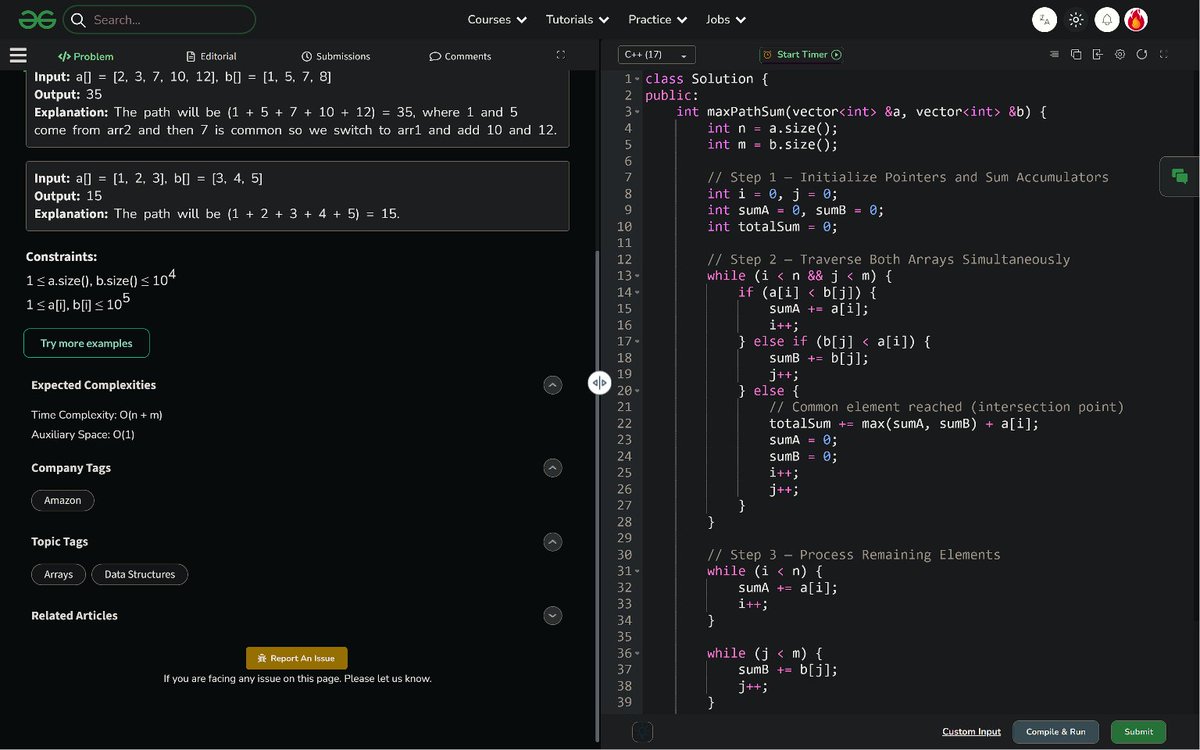Click the GeeksforGeeks logo
Screen dimensions: 1200x750
pyautogui.click(x=36, y=19)
